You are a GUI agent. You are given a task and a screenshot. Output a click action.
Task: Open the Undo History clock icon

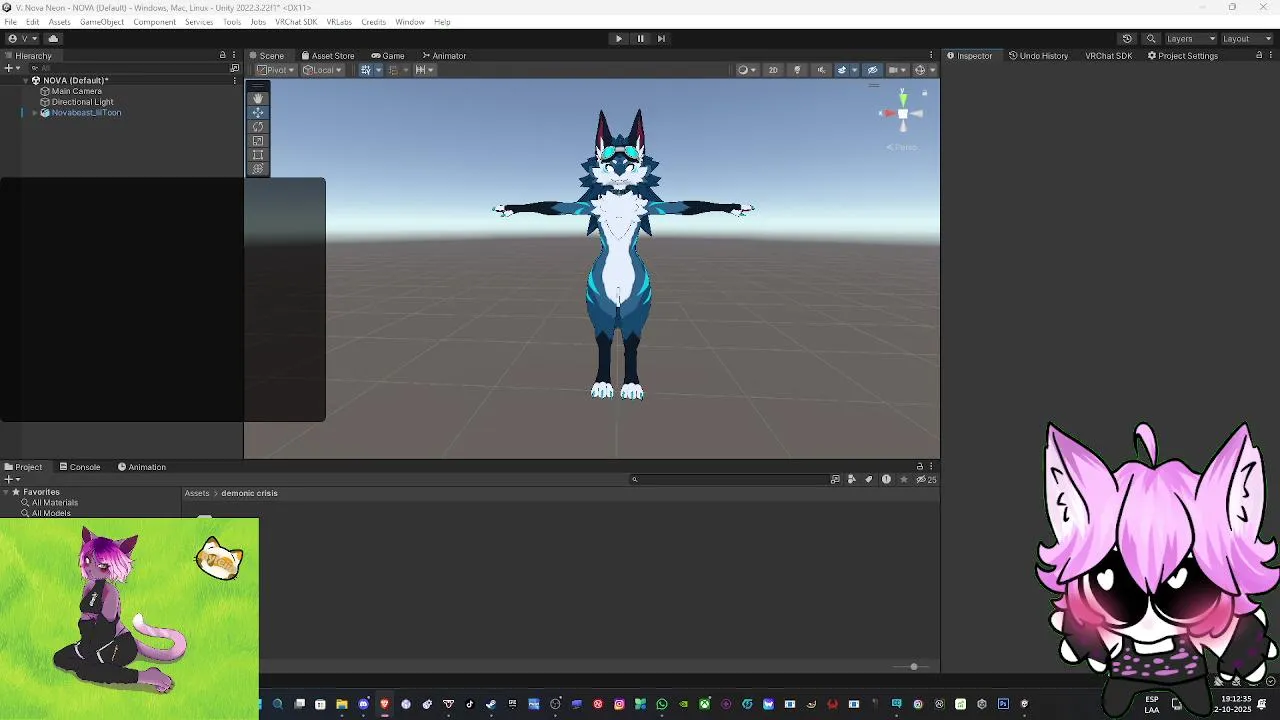click(1127, 38)
